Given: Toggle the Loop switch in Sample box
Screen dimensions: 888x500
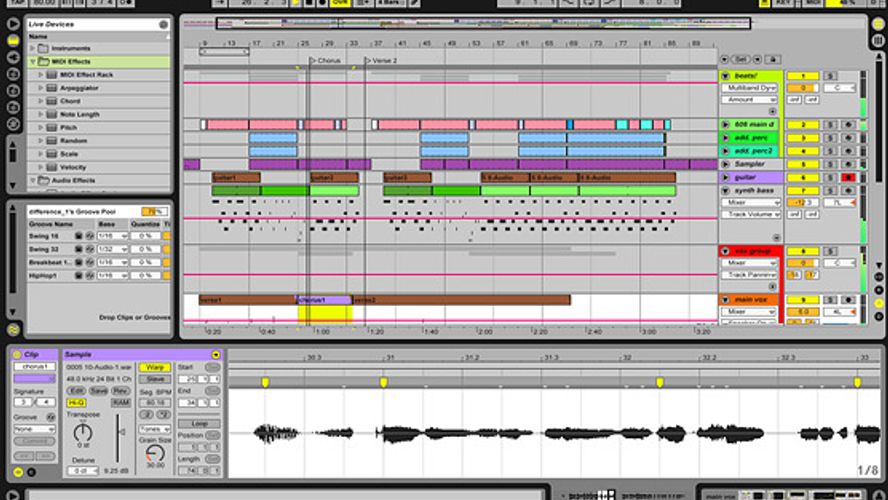Looking at the screenshot, I should [199, 424].
